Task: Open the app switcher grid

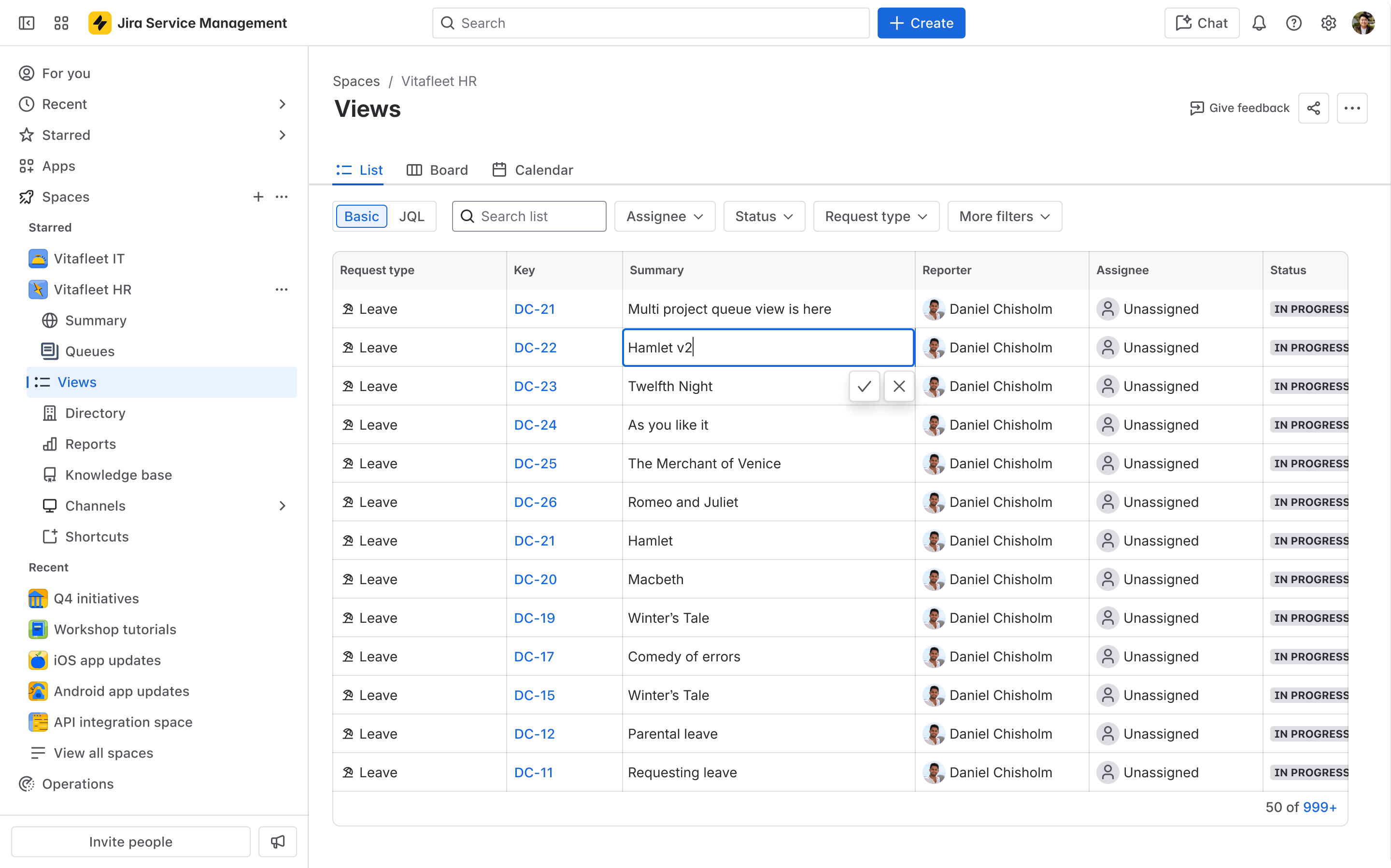Action: pyautogui.click(x=61, y=23)
